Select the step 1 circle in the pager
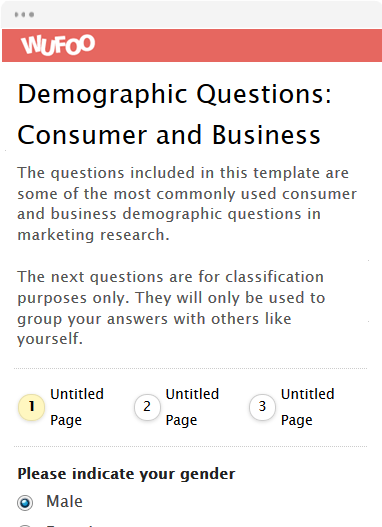 click(x=31, y=407)
